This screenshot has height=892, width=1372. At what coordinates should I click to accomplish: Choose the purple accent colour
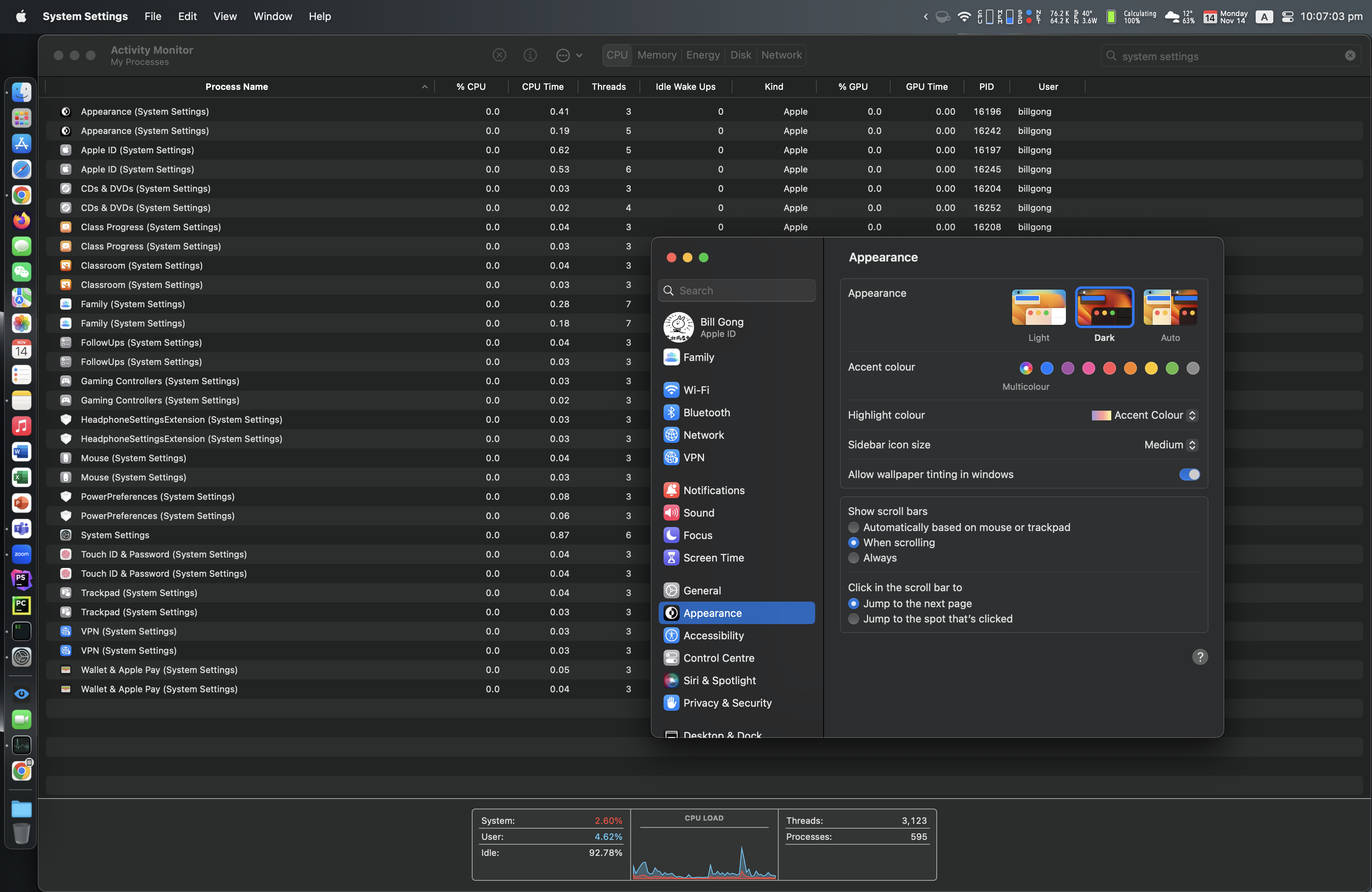coord(1068,368)
